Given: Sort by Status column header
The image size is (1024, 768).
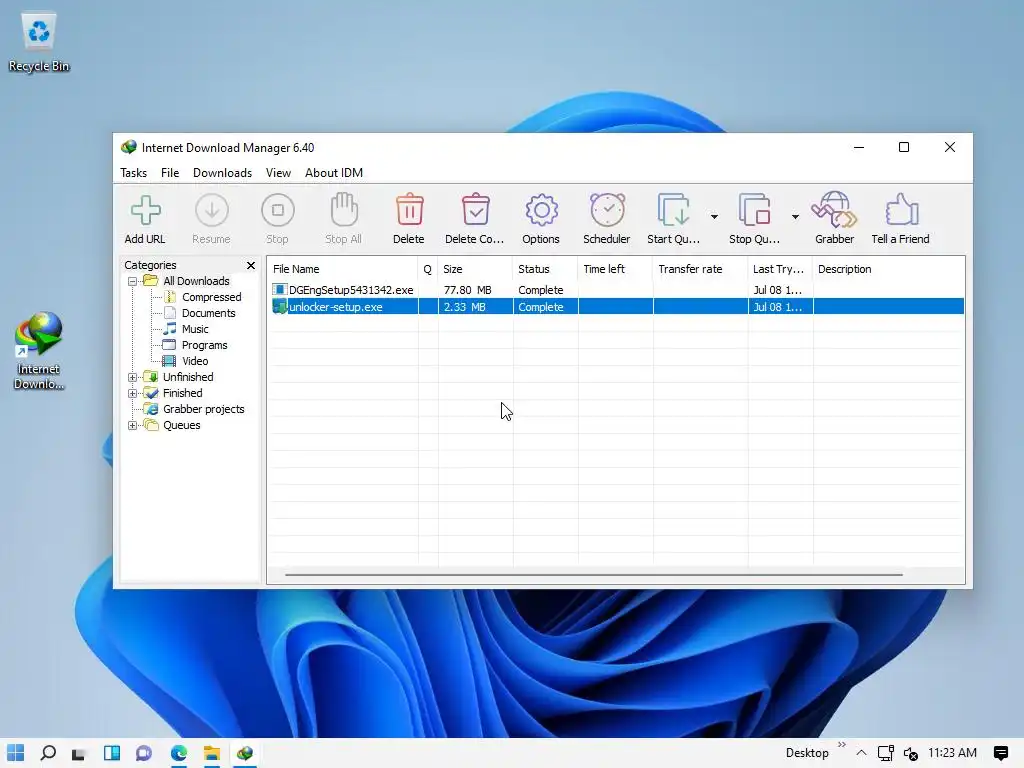Looking at the screenshot, I should tap(545, 269).
